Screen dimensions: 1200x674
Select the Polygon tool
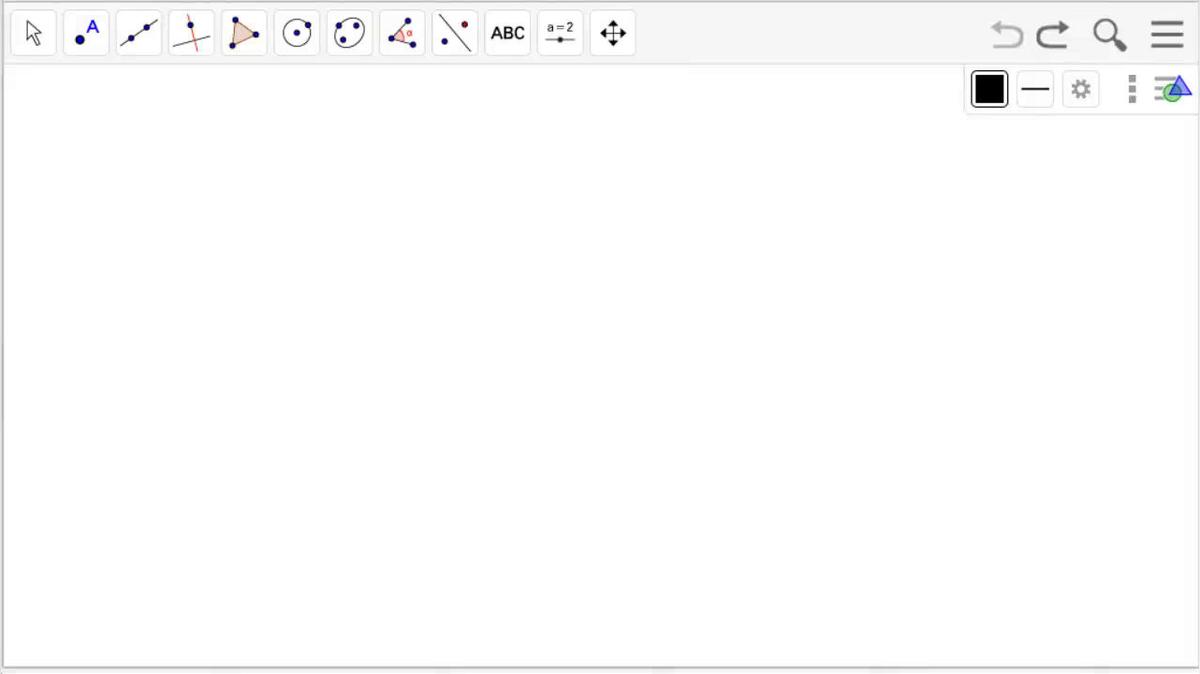(244, 34)
